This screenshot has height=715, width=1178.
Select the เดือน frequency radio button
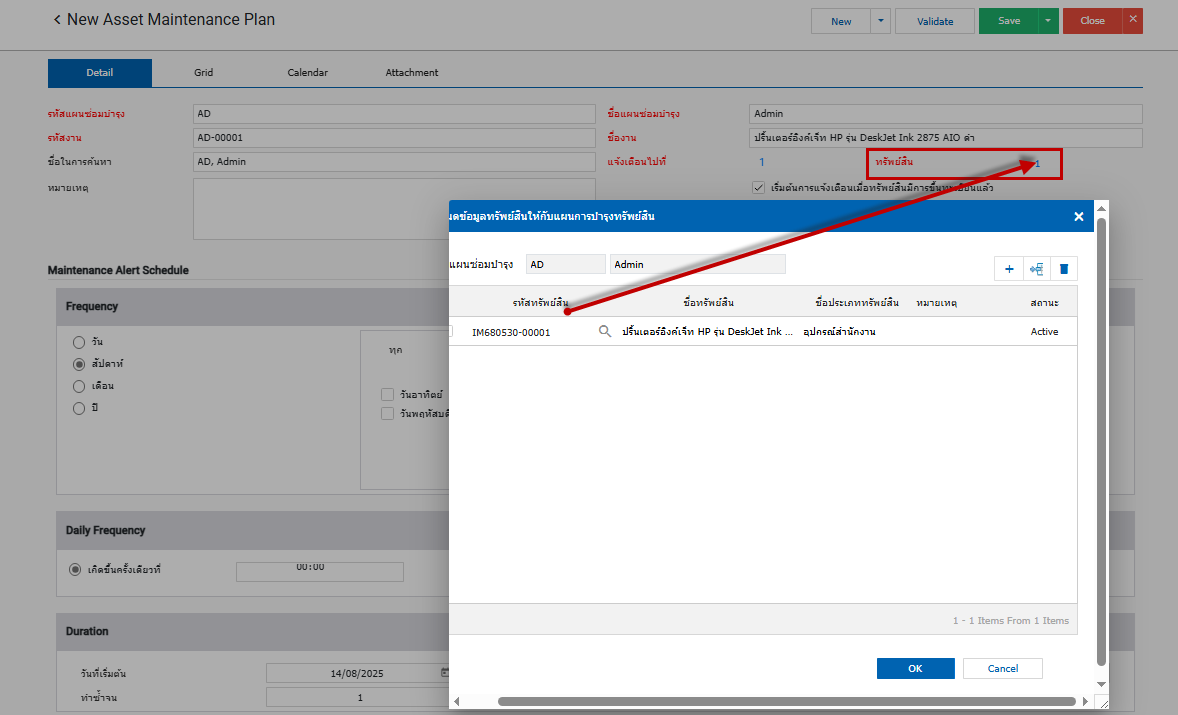coord(80,386)
